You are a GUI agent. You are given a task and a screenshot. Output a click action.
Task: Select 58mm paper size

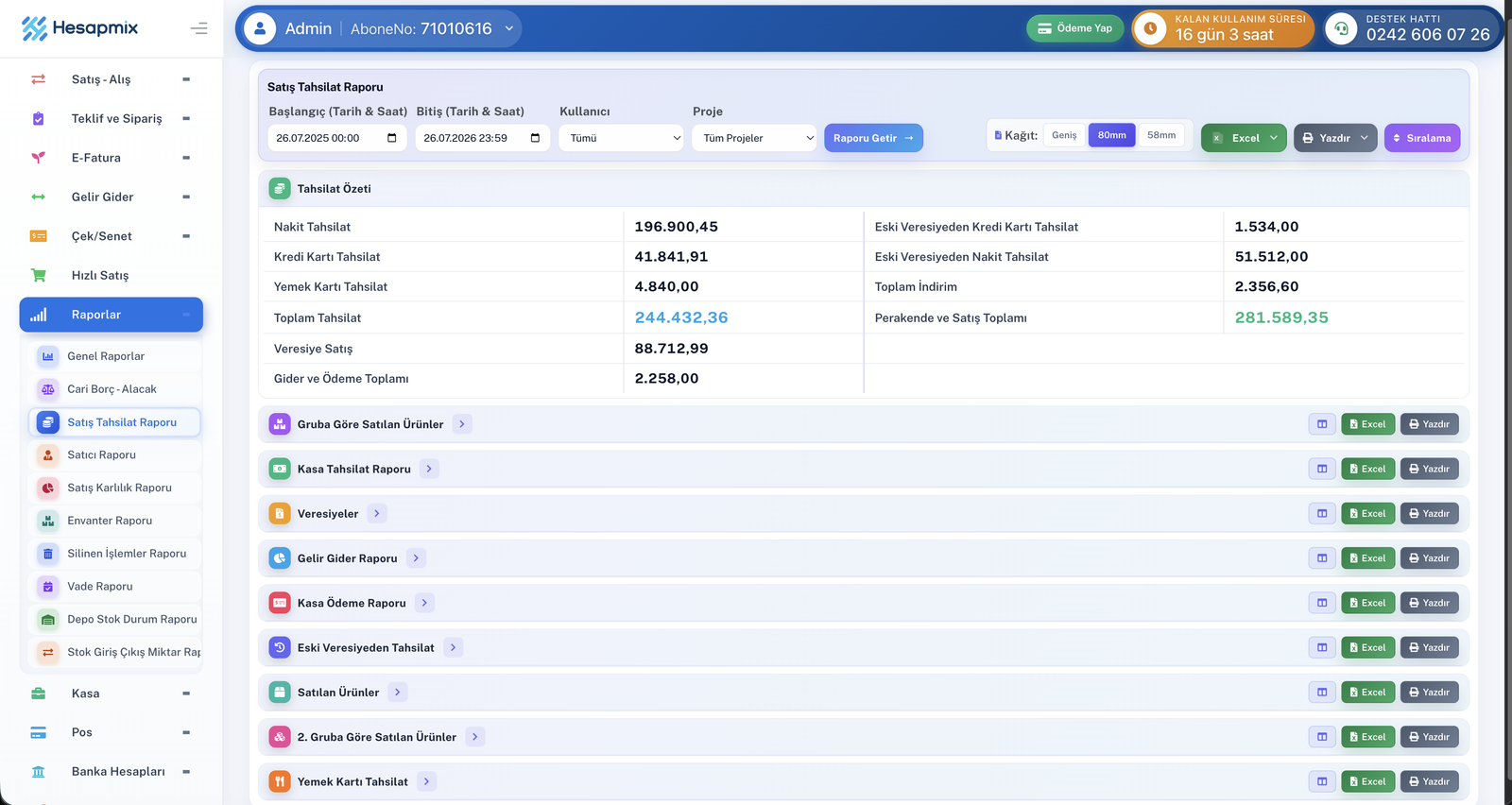[x=1161, y=135]
